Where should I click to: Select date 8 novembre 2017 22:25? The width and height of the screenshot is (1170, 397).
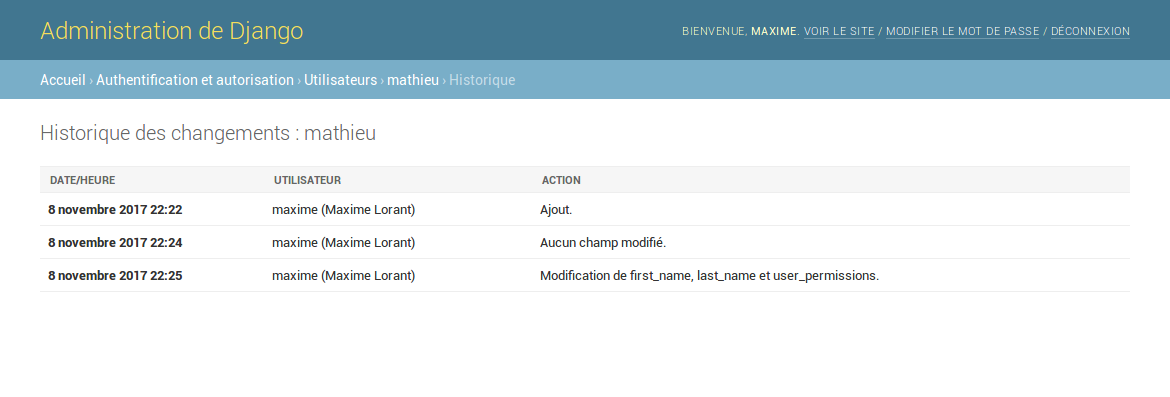click(x=116, y=275)
